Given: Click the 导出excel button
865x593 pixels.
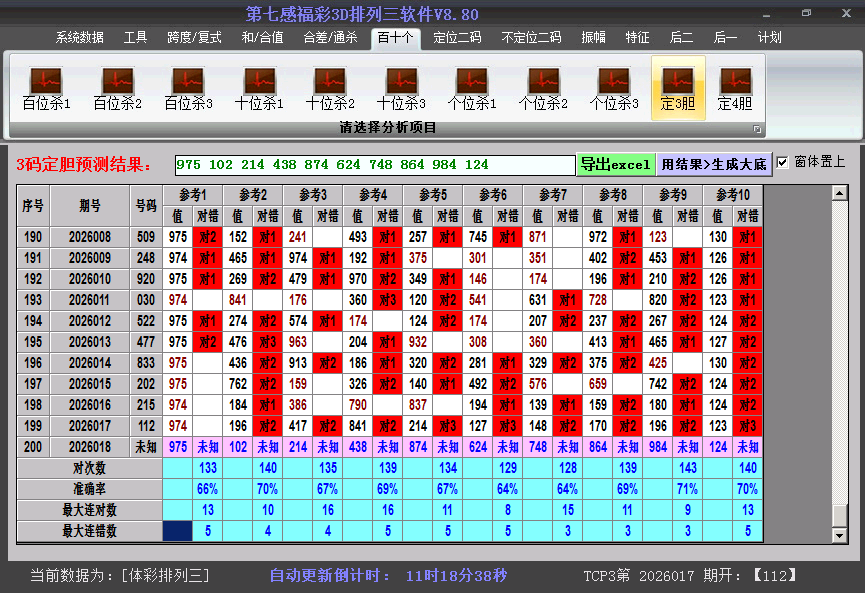Looking at the screenshot, I should click(x=615, y=164).
